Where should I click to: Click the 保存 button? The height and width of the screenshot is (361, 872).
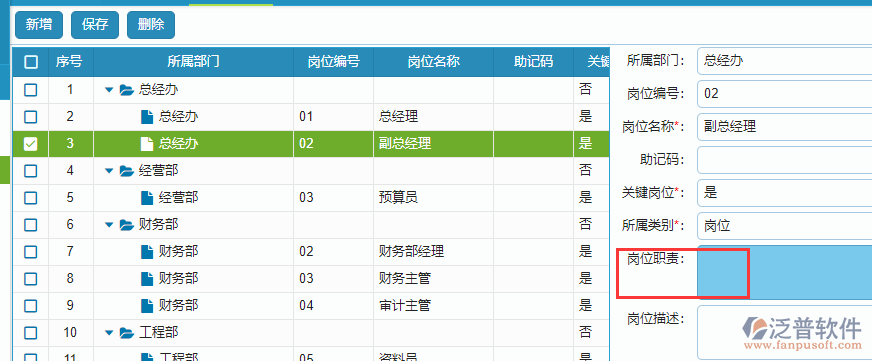[x=95, y=24]
